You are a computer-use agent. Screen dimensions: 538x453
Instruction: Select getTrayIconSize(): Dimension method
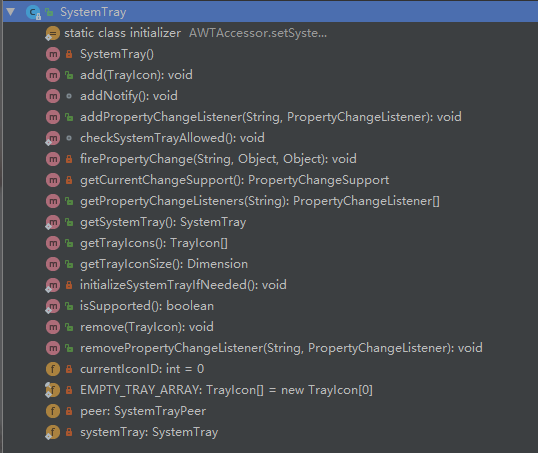(164, 264)
